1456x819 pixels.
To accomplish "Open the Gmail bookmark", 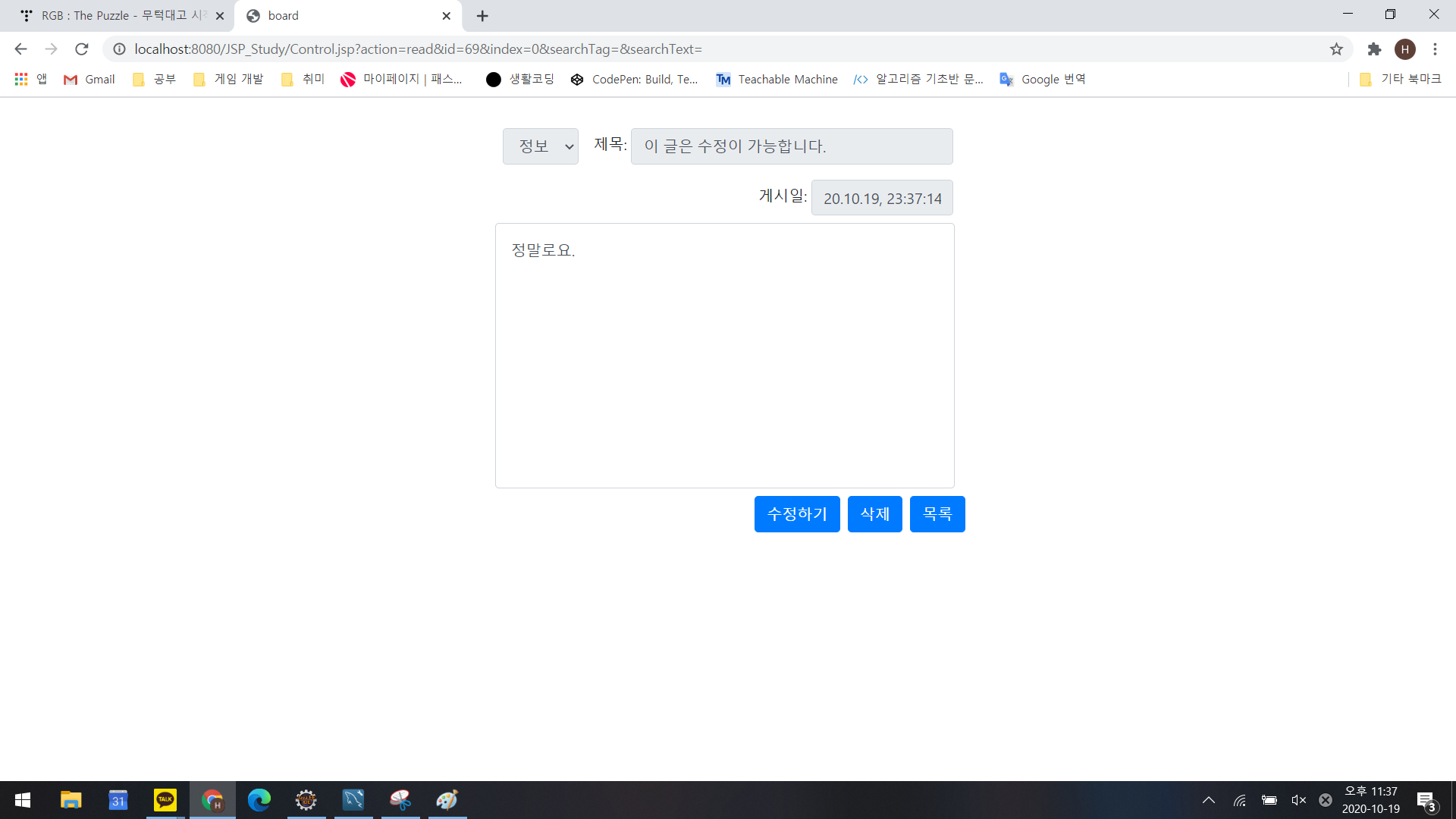I will pos(89,80).
